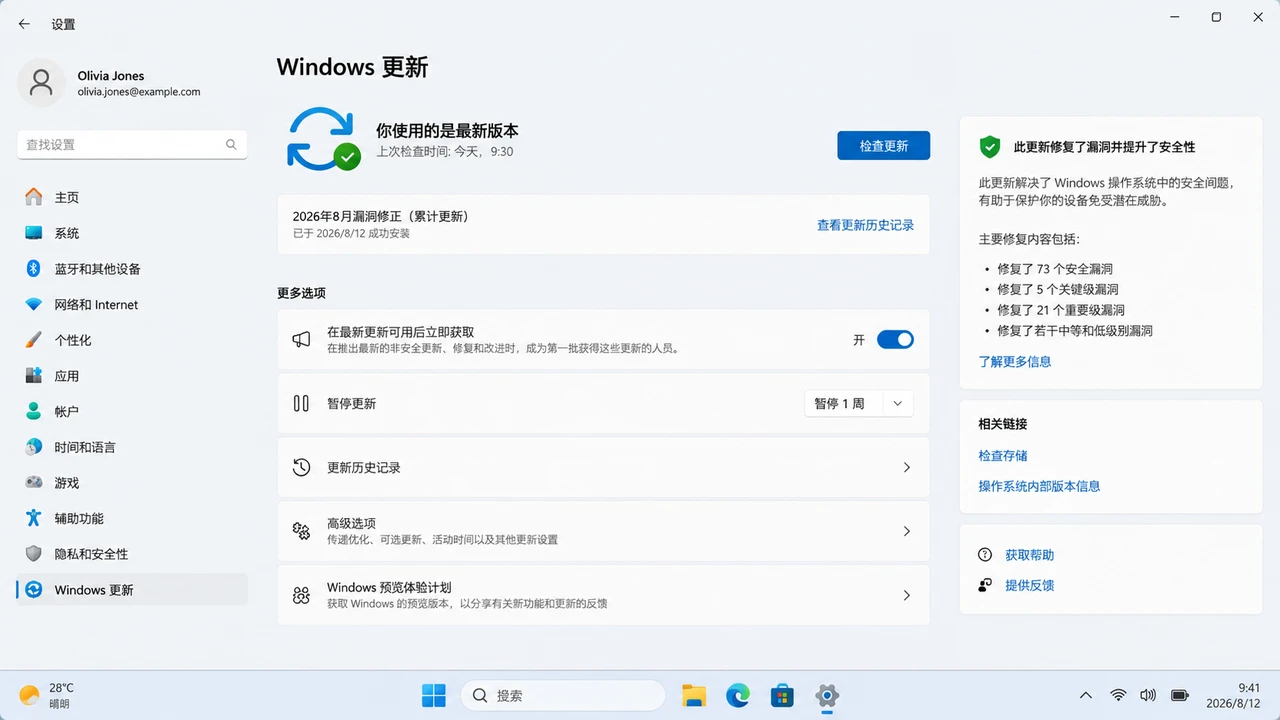Click the large update status sync icon
The width and height of the screenshot is (1280, 720).
323,138
